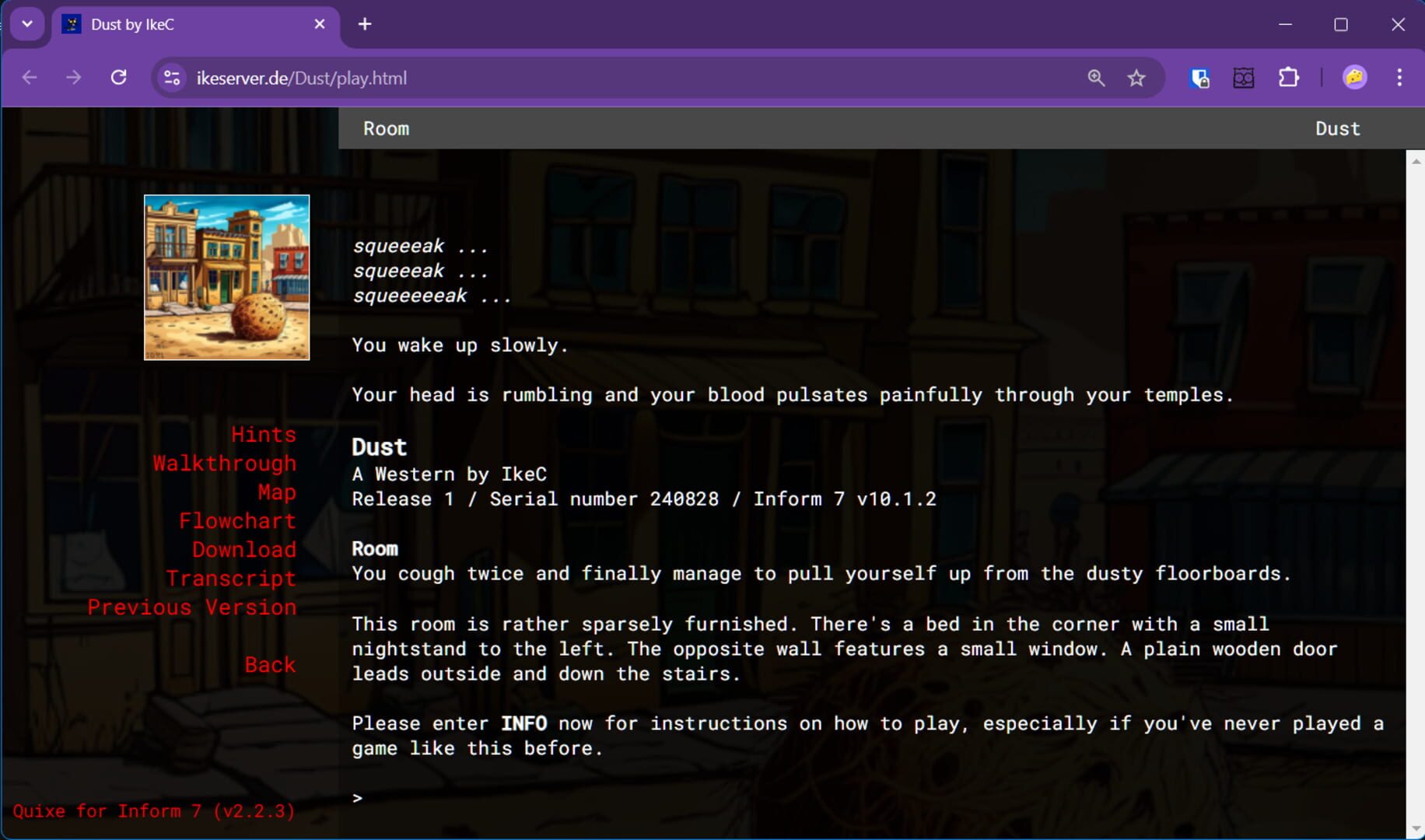Click the owl-faced browser extension icon
The height and width of the screenshot is (840, 1425).
click(x=1245, y=78)
